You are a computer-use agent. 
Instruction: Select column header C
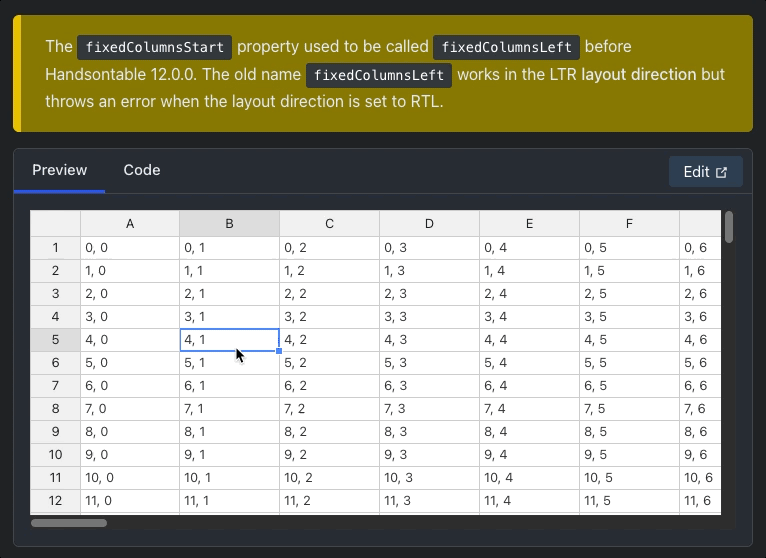(x=329, y=224)
